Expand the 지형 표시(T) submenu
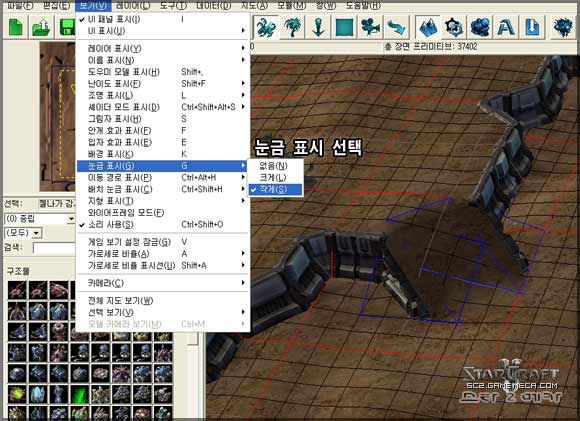Image resolution: width=580 pixels, height=421 pixels. tap(163, 201)
